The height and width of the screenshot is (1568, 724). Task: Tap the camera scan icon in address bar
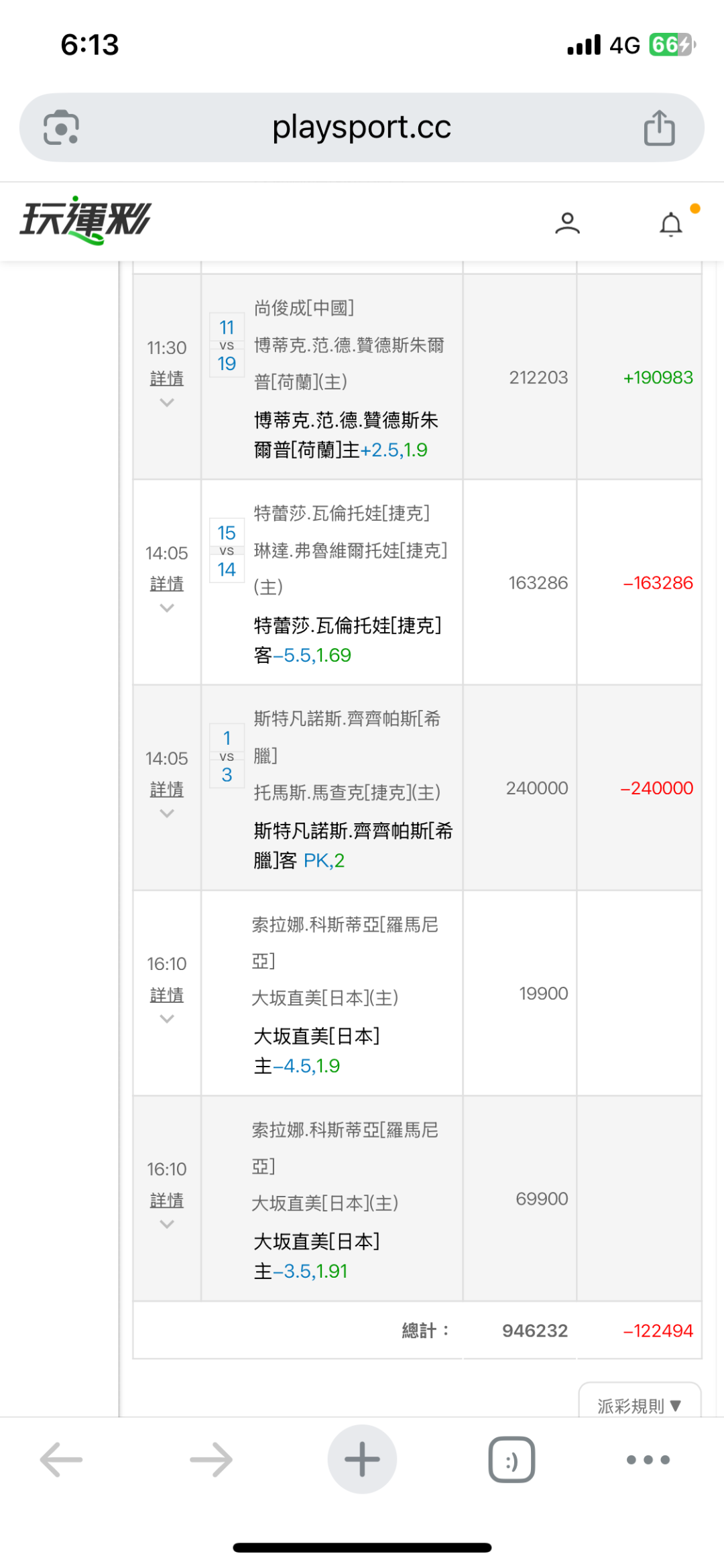[x=61, y=127]
